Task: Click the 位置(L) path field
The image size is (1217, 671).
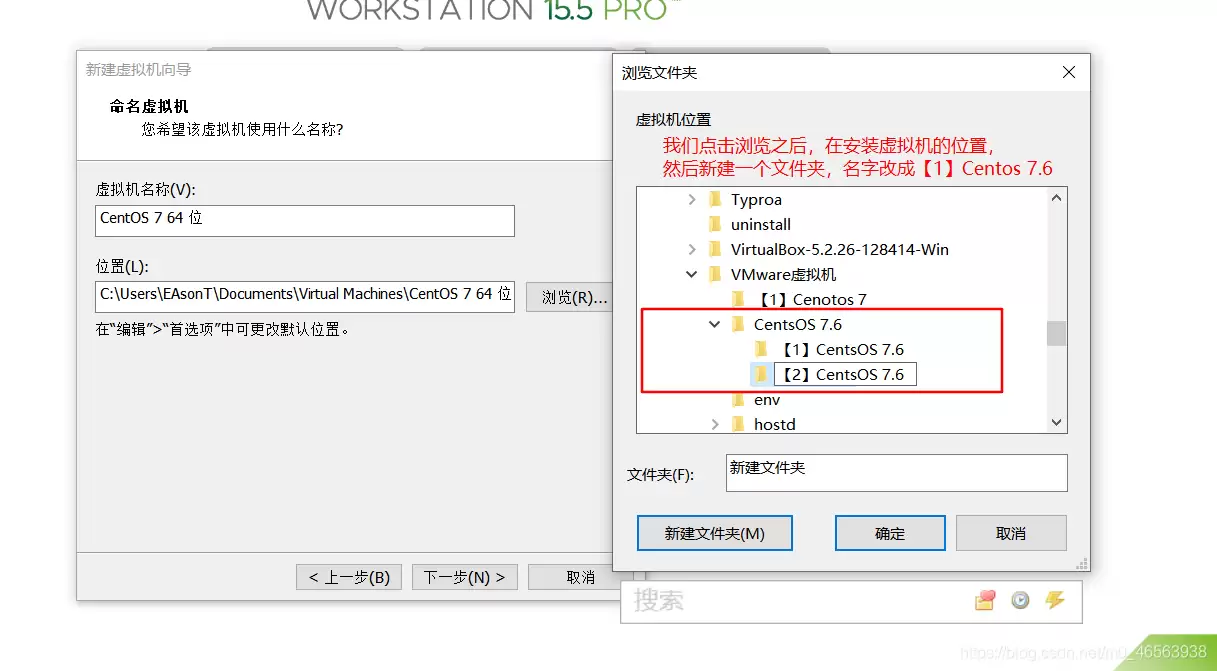Action: [305, 297]
